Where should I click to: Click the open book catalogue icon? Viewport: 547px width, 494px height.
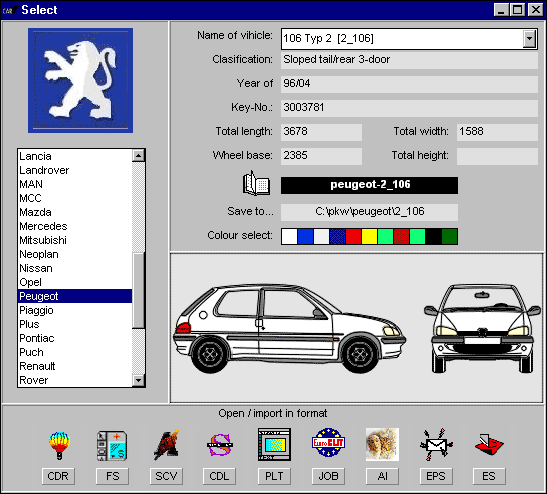pos(256,183)
